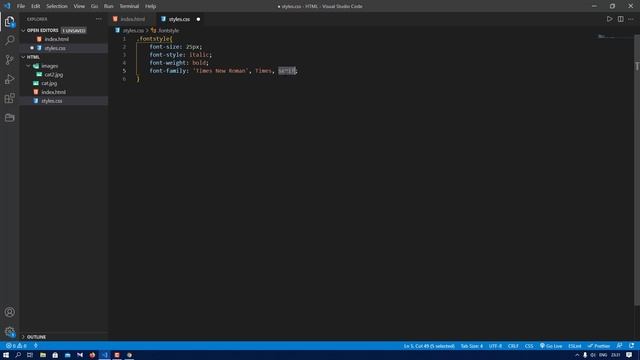Open File Explorer from taskbar
Screen dimensions: 640x360
pos(42,355)
